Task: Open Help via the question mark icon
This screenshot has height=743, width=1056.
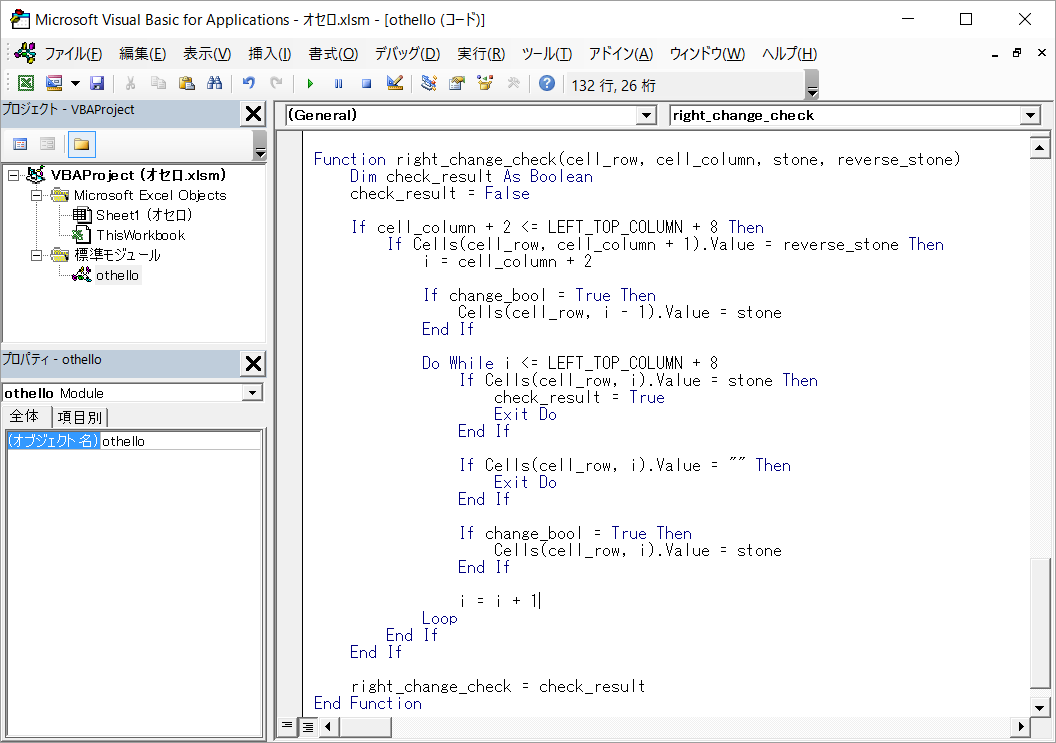Action: click(546, 84)
